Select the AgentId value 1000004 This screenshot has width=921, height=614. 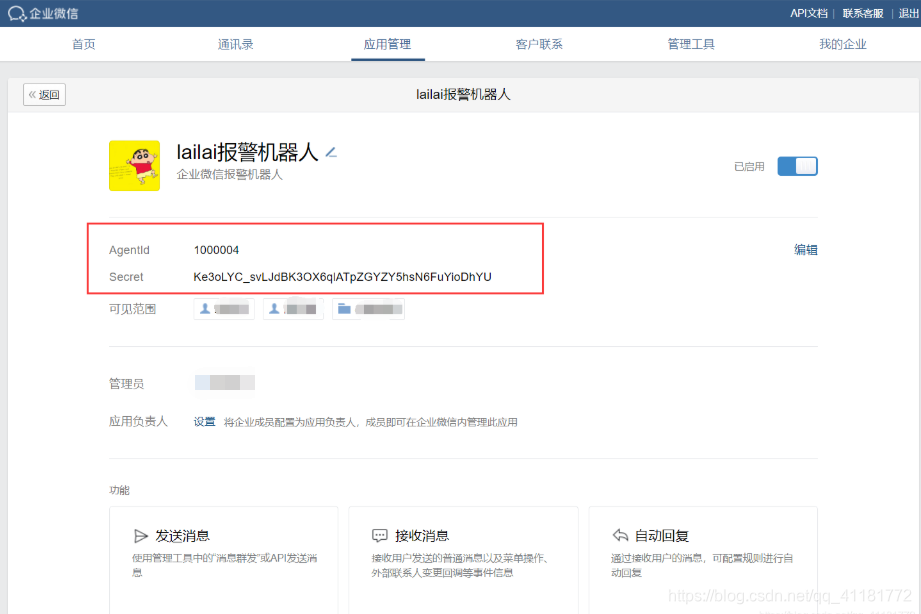coord(216,250)
